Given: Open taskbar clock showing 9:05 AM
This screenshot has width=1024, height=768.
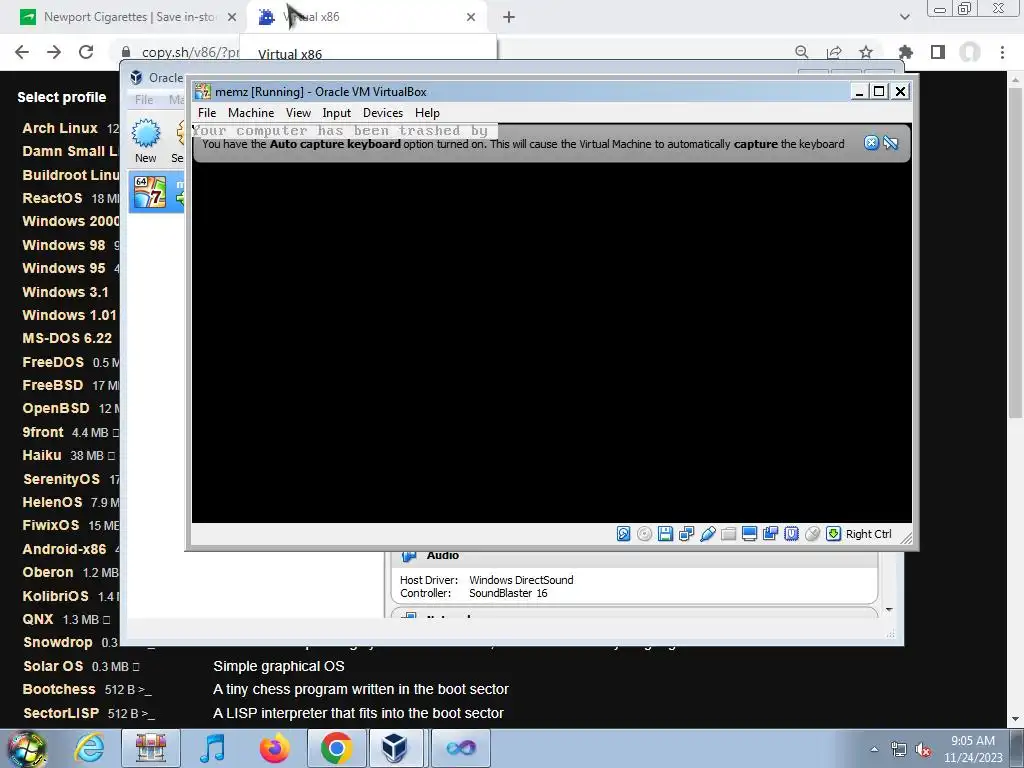Looking at the screenshot, I should point(972,749).
